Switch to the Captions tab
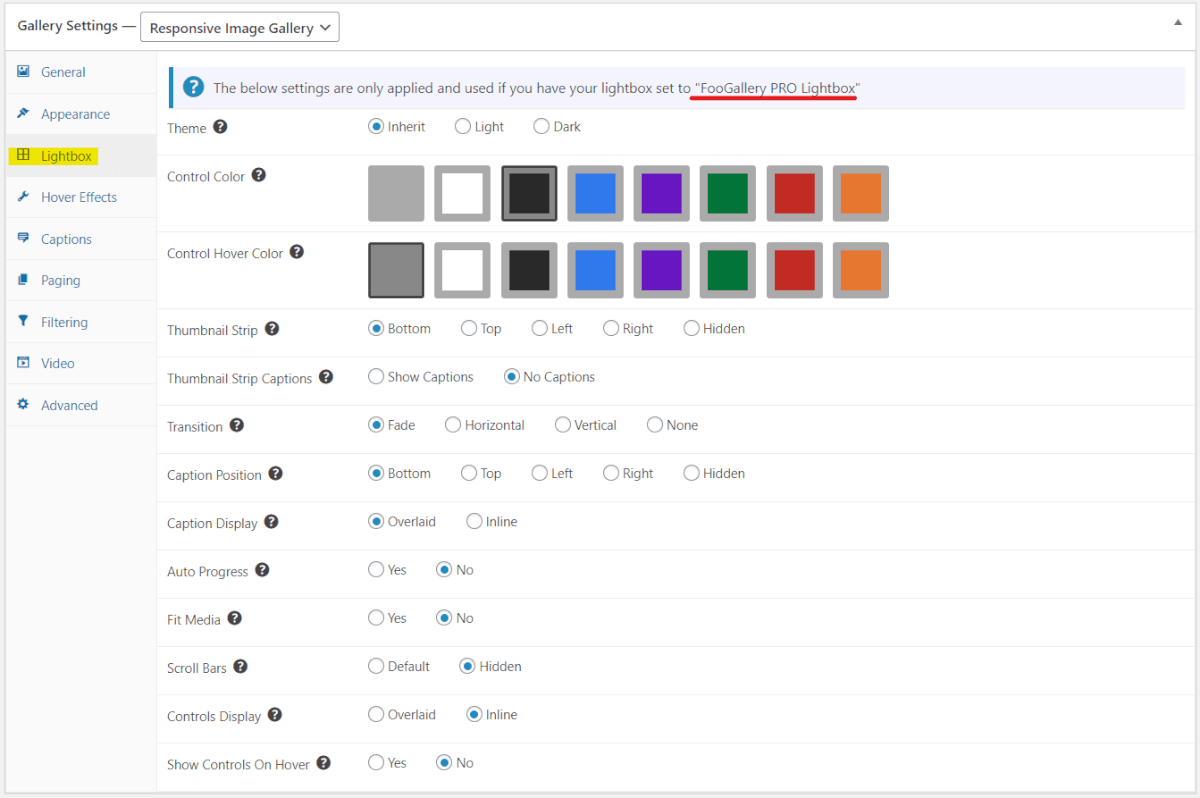The height and width of the screenshot is (798, 1200). pos(81,239)
